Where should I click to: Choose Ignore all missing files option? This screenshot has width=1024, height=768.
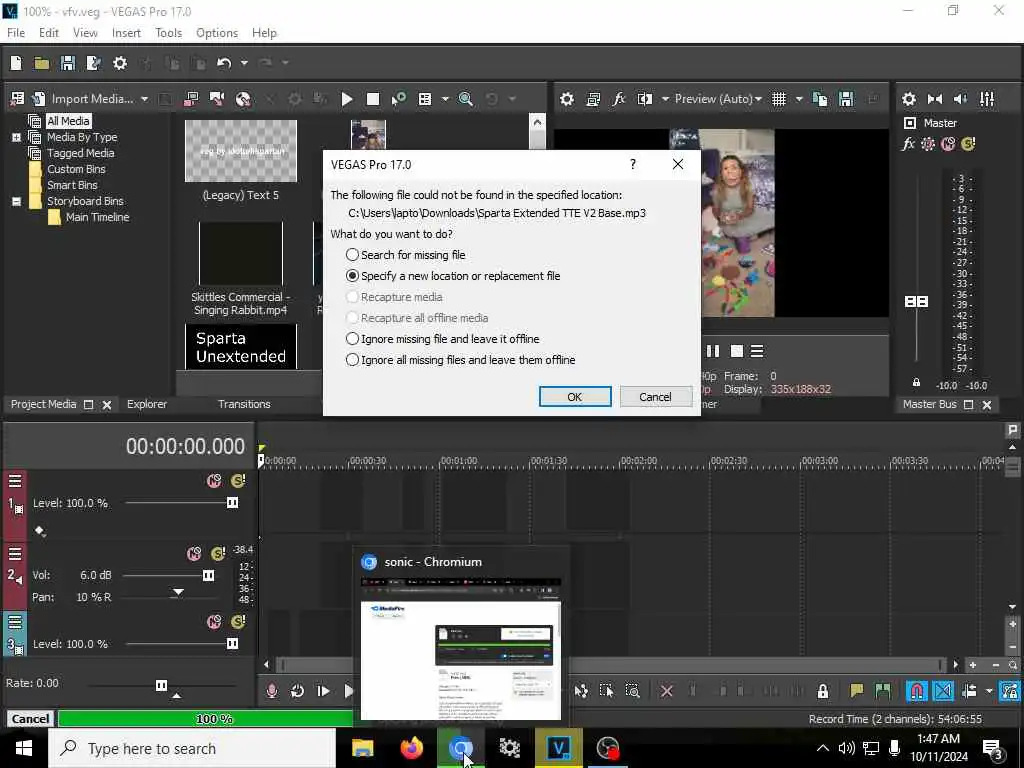tap(460, 360)
